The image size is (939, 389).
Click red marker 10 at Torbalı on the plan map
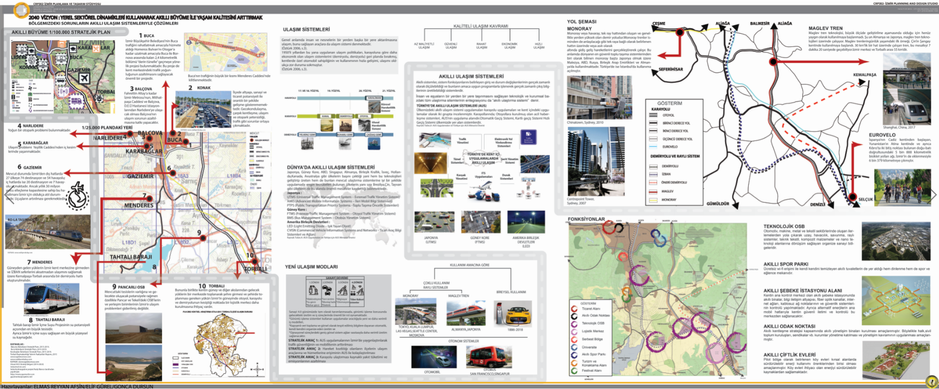pos(254,262)
